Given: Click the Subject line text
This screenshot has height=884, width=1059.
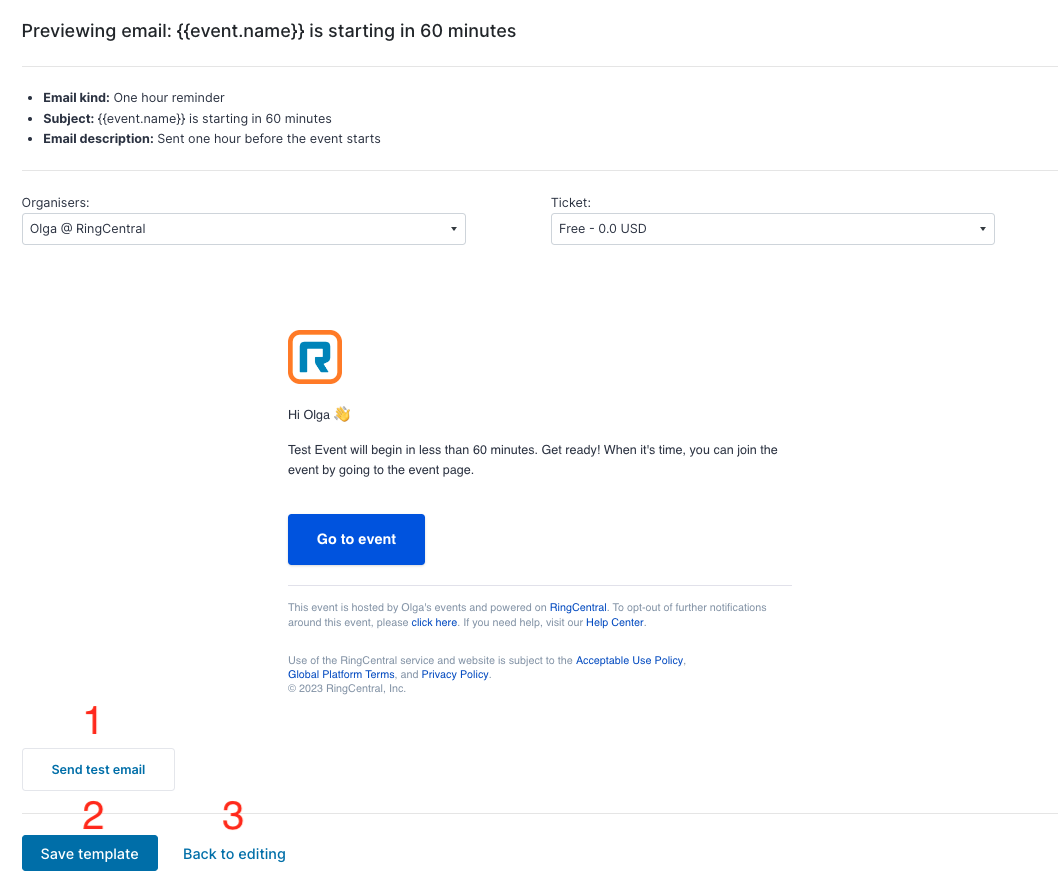Looking at the screenshot, I should click(188, 118).
